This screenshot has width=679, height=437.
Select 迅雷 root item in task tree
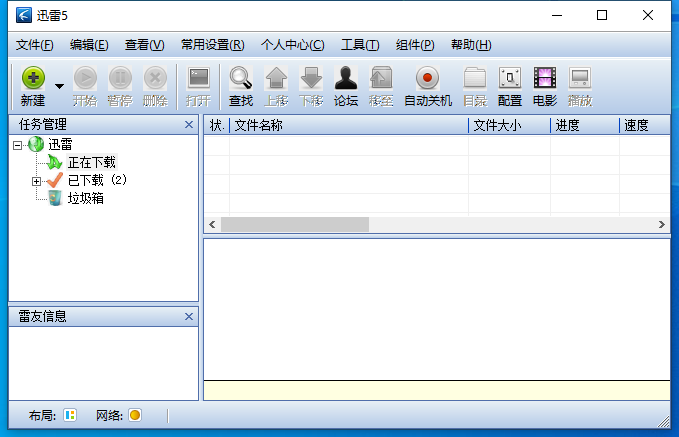tap(60, 144)
